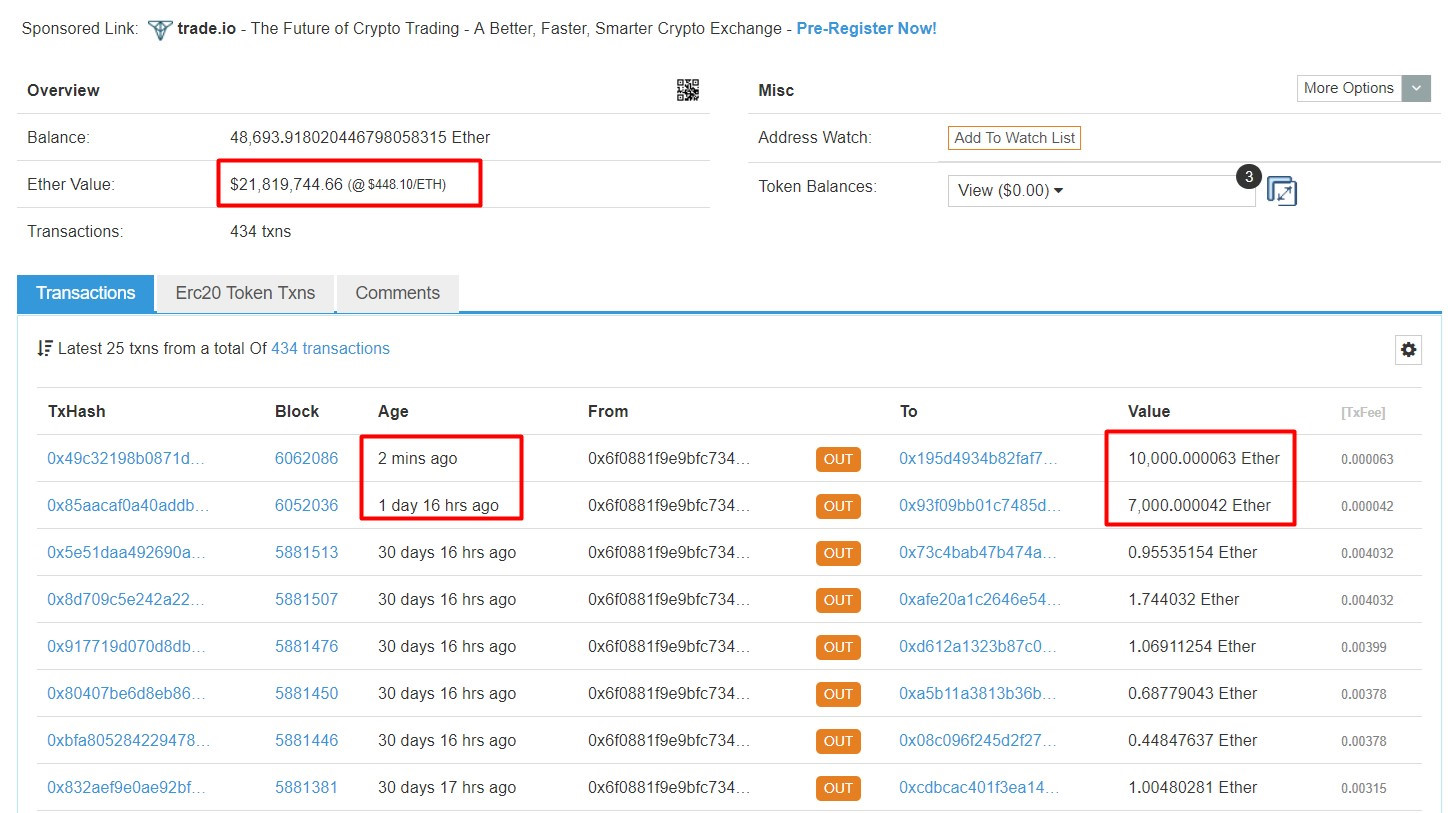1448x813 pixels.
Task: Click the OUT badge on the first transaction row
Action: coord(838,459)
